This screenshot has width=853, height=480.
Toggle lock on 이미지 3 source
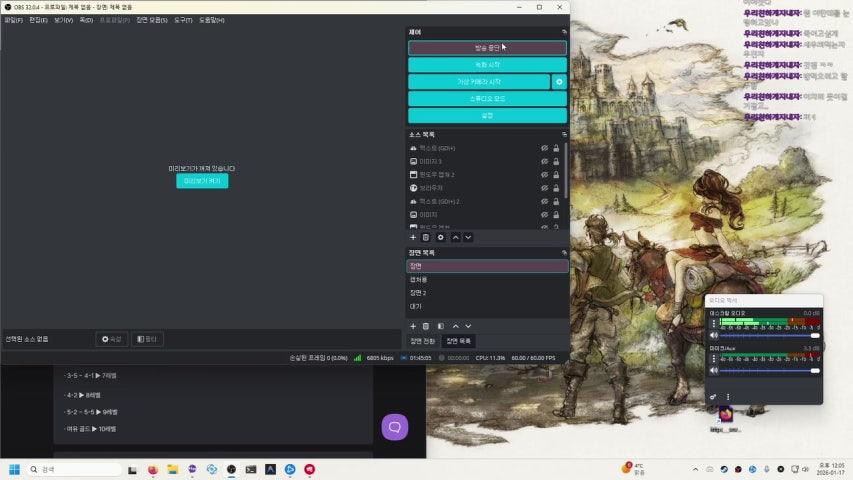[x=556, y=161]
